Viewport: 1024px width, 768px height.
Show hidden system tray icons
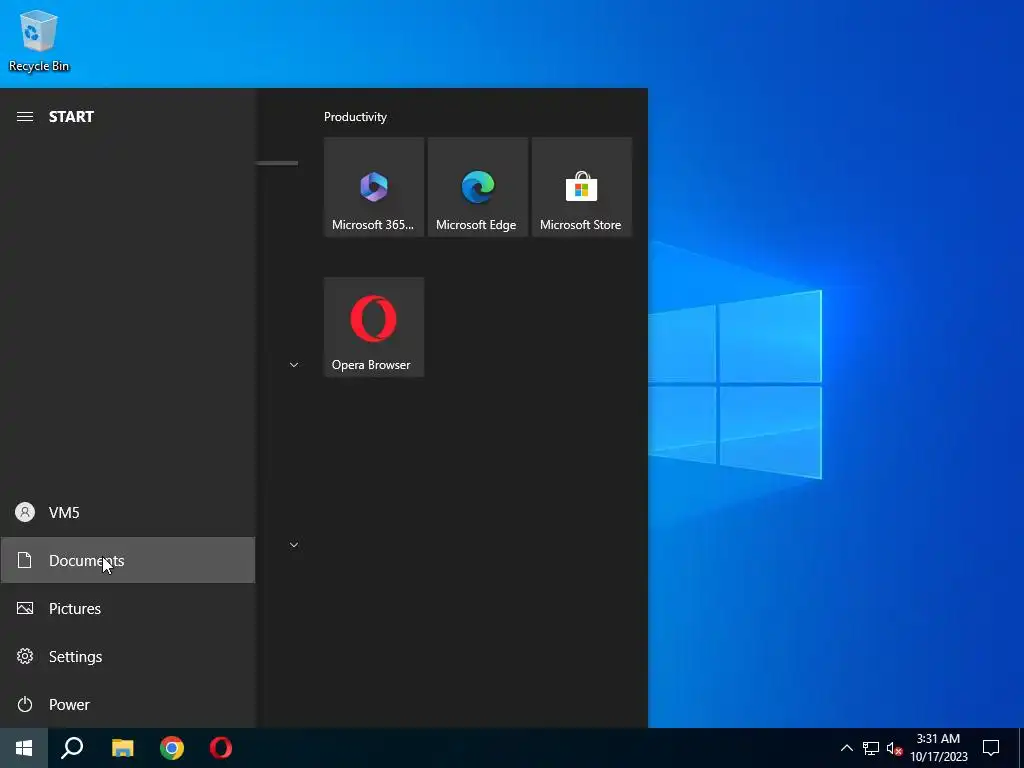[846, 748]
